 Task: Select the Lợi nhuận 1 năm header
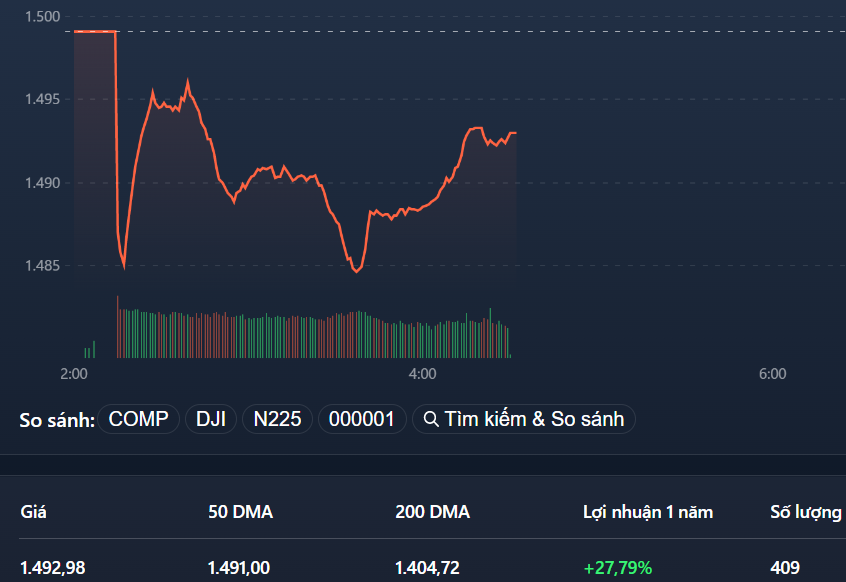pos(648,511)
